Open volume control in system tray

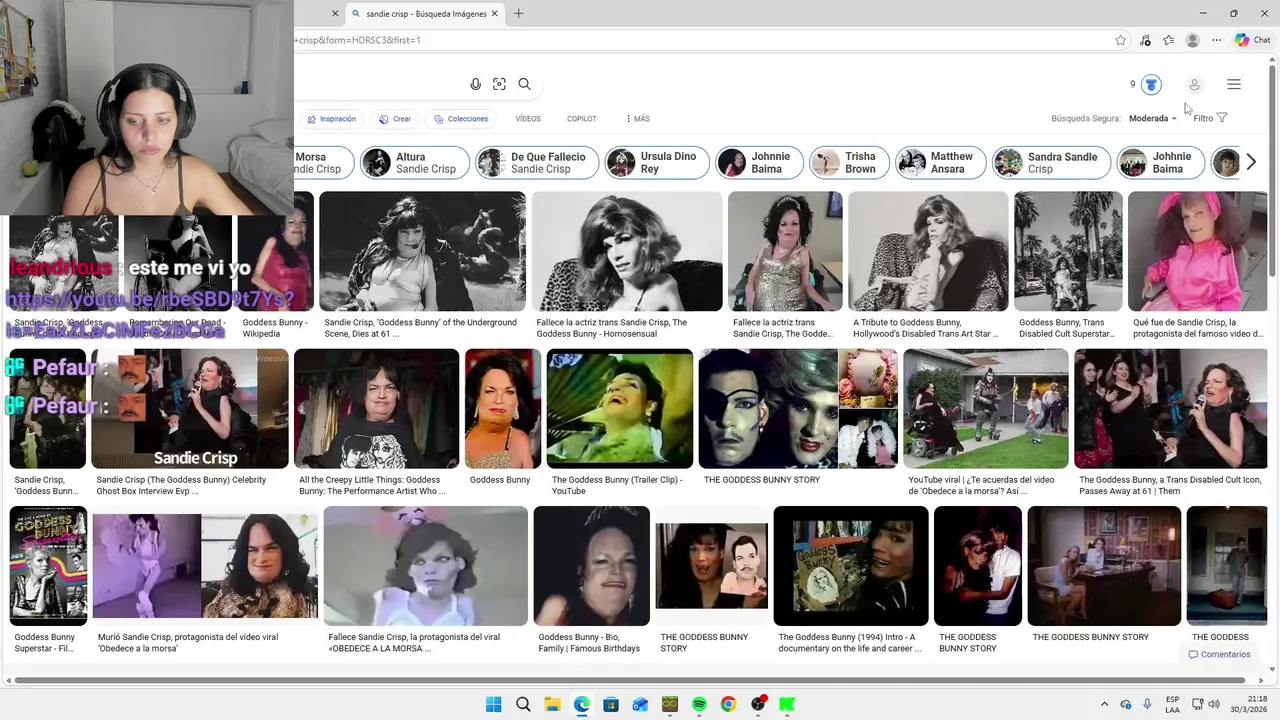tap(1214, 704)
